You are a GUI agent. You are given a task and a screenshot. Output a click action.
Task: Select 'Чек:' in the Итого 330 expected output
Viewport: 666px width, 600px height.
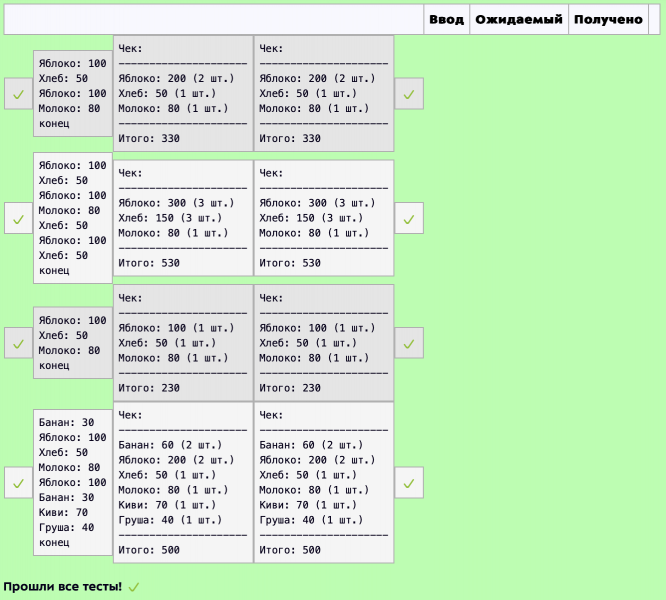(130, 48)
